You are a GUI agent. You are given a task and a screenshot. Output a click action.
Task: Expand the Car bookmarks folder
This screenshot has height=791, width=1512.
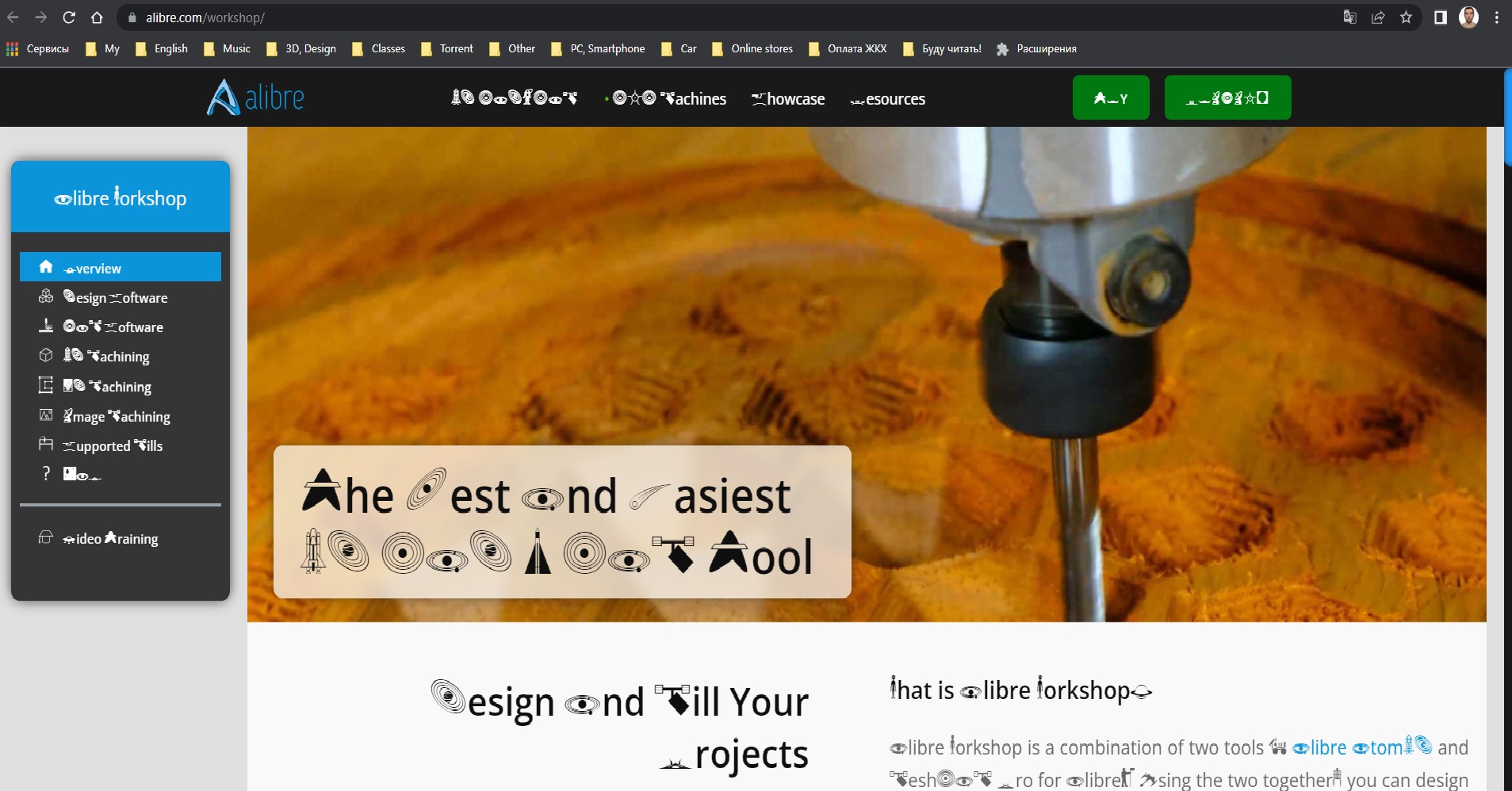click(x=679, y=49)
